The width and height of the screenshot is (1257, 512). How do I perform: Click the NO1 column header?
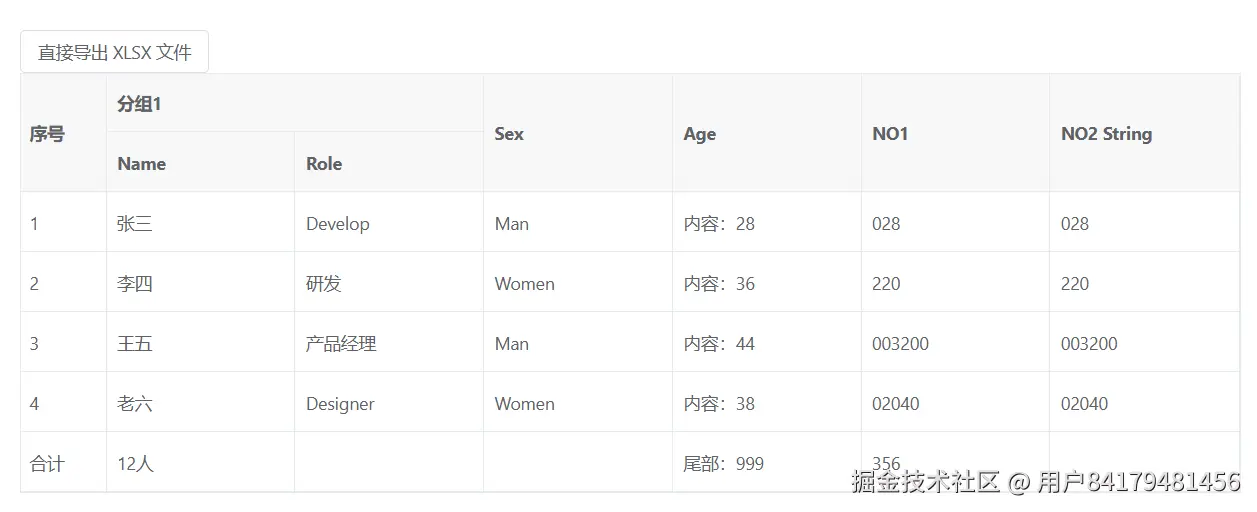click(890, 134)
